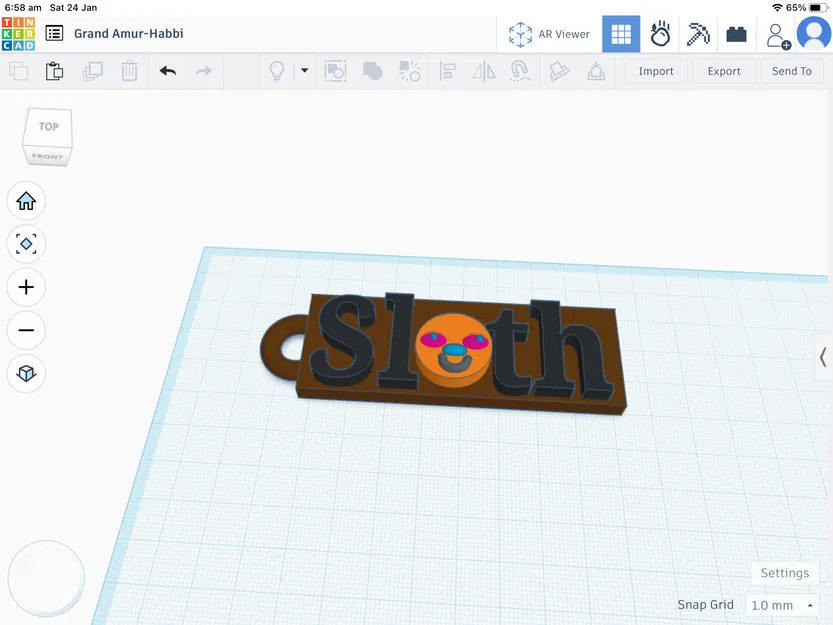Switch to the 3D design grid view
The width and height of the screenshot is (833, 625).
point(621,34)
